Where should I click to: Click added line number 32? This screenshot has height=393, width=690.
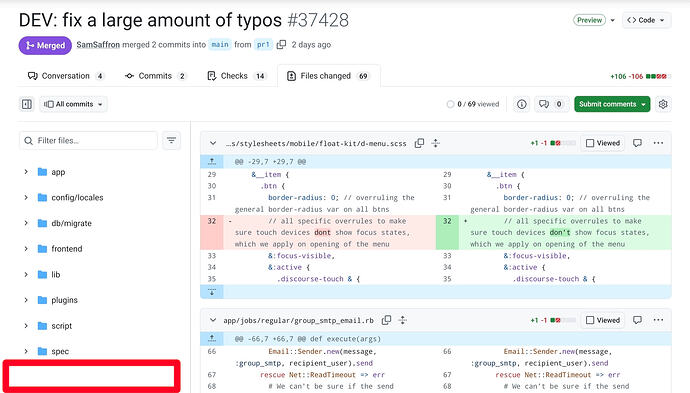tap(447, 221)
